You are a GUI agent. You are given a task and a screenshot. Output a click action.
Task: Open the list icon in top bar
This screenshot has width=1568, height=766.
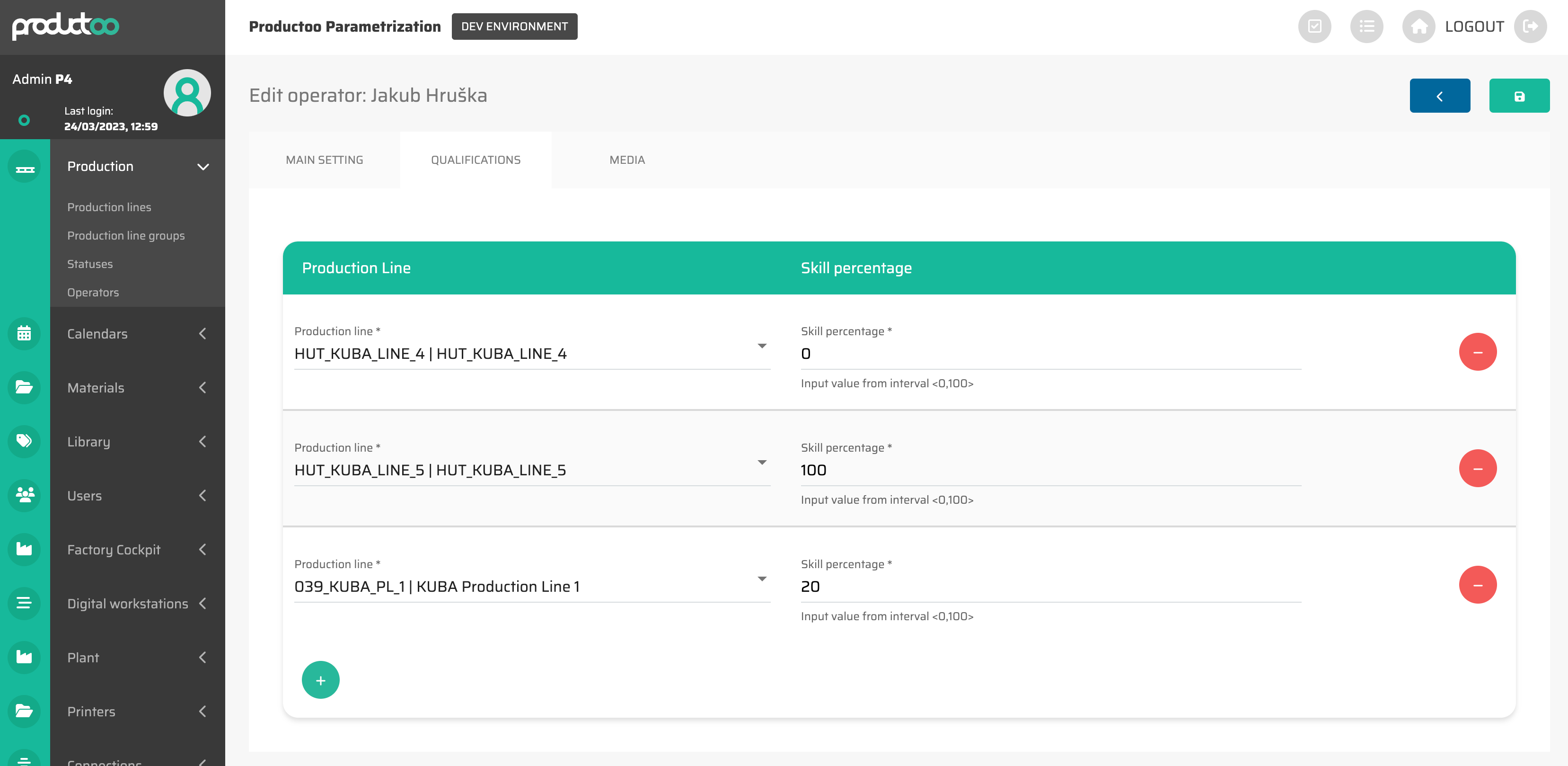tap(1366, 26)
